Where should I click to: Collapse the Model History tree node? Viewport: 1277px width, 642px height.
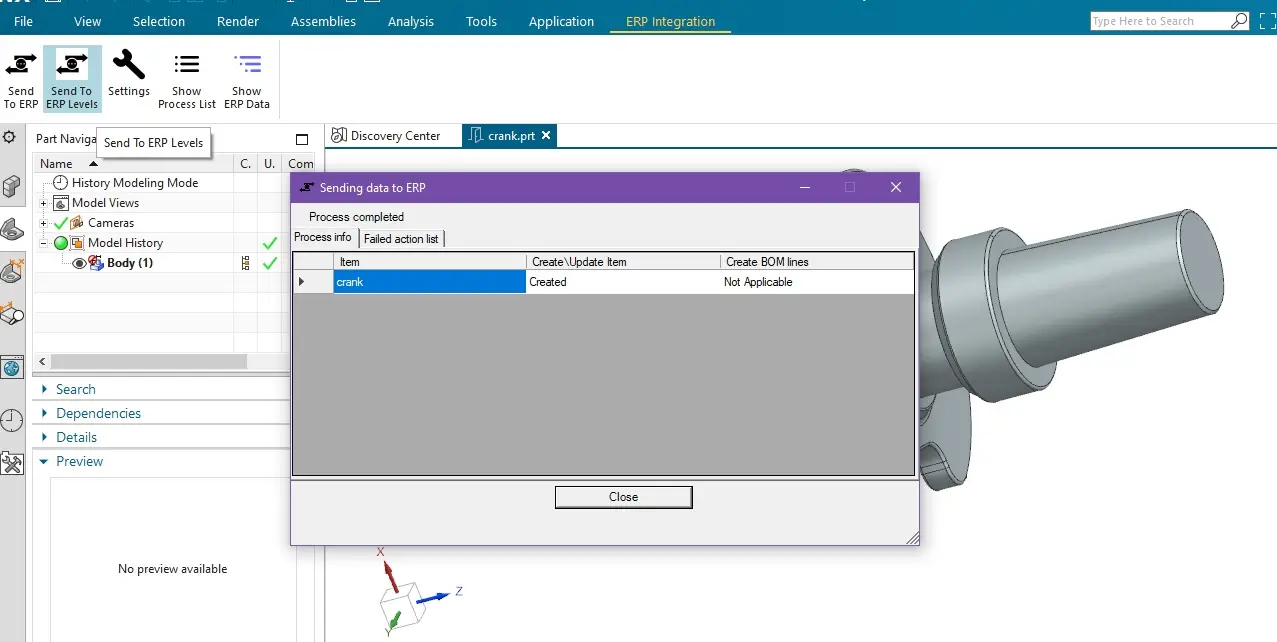(44, 243)
